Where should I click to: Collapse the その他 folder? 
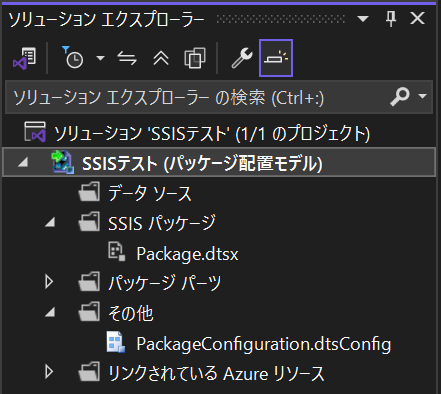pos(50,312)
